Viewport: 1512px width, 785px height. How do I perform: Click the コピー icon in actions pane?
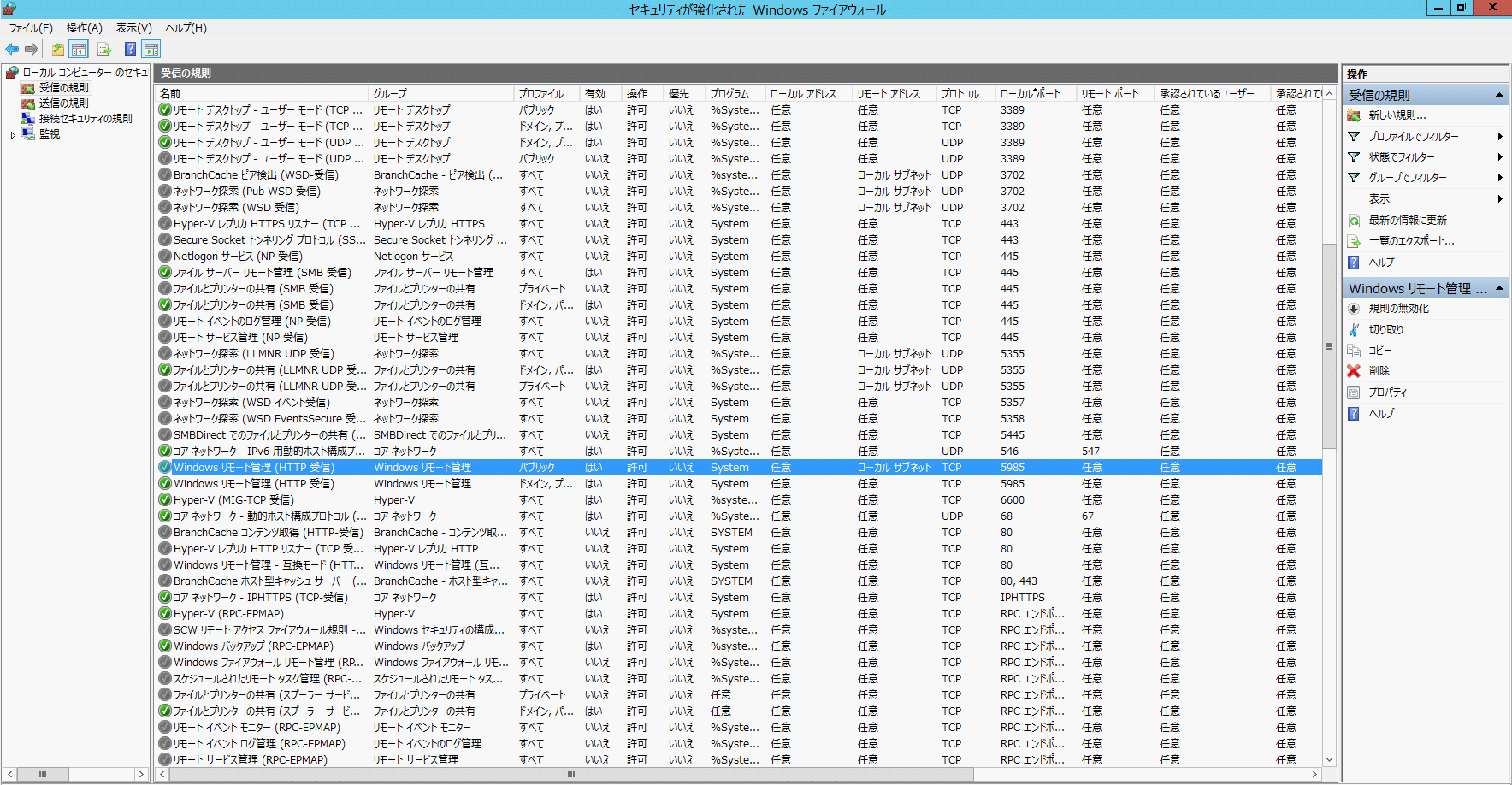pos(1354,351)
